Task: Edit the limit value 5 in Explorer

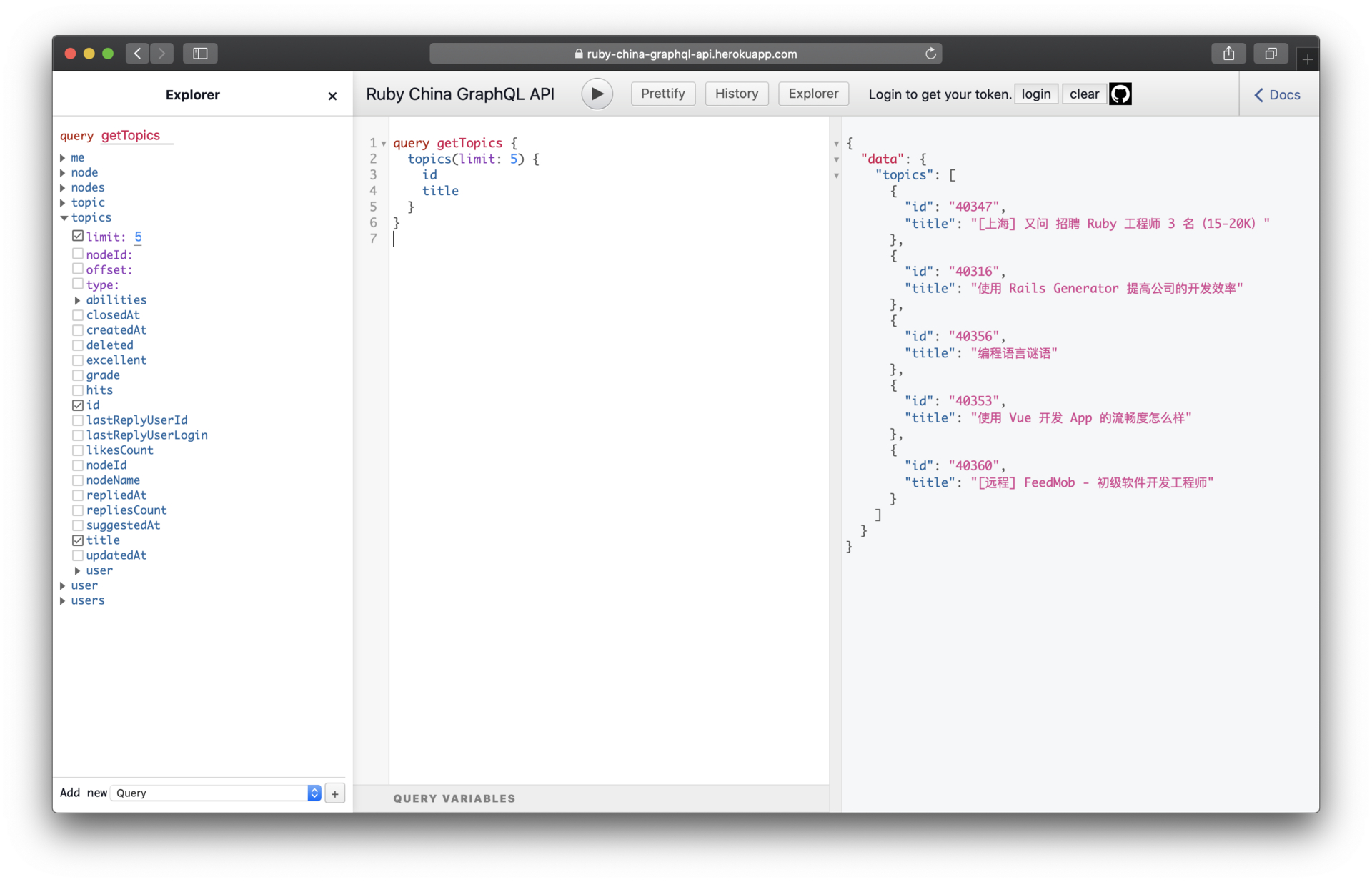Action: (x=138, y=237)
